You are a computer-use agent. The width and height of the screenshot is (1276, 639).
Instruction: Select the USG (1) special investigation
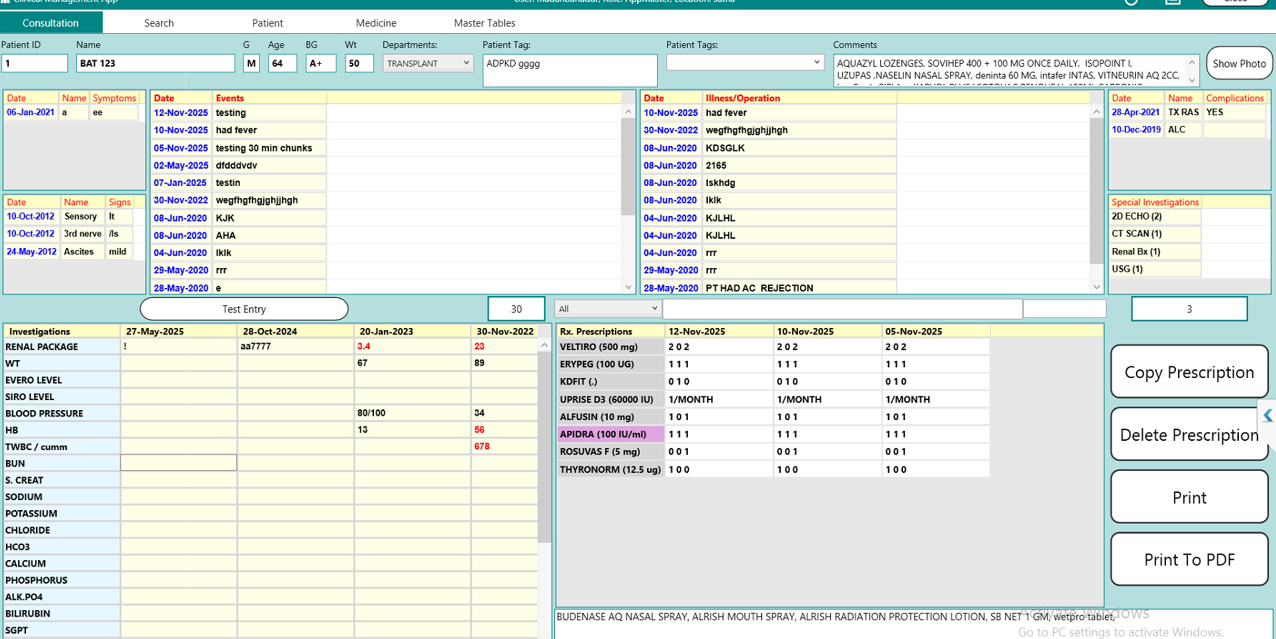coord(1155,269)
